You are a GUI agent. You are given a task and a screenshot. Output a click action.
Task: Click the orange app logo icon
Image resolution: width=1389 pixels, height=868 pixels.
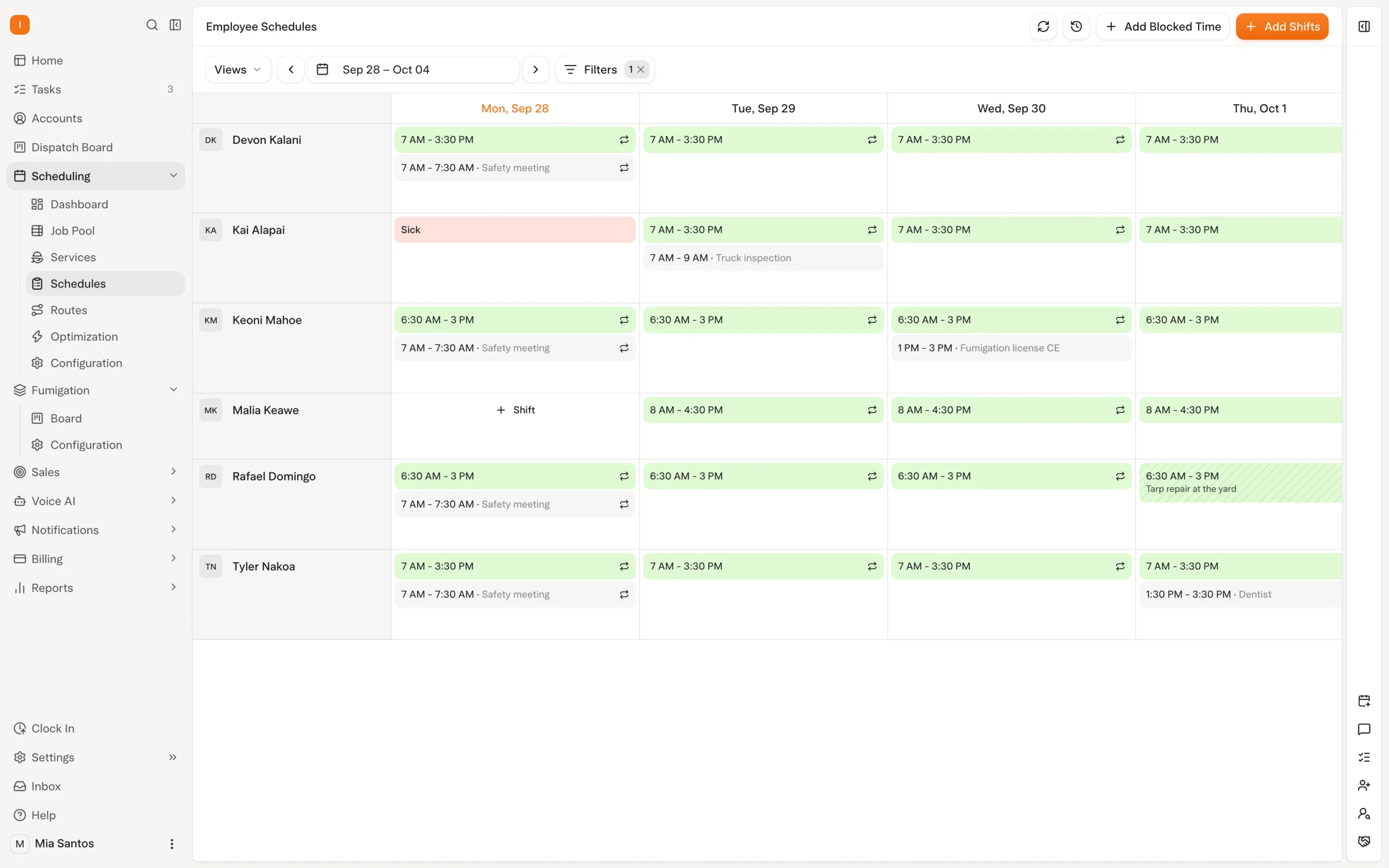tap(20, 25)
